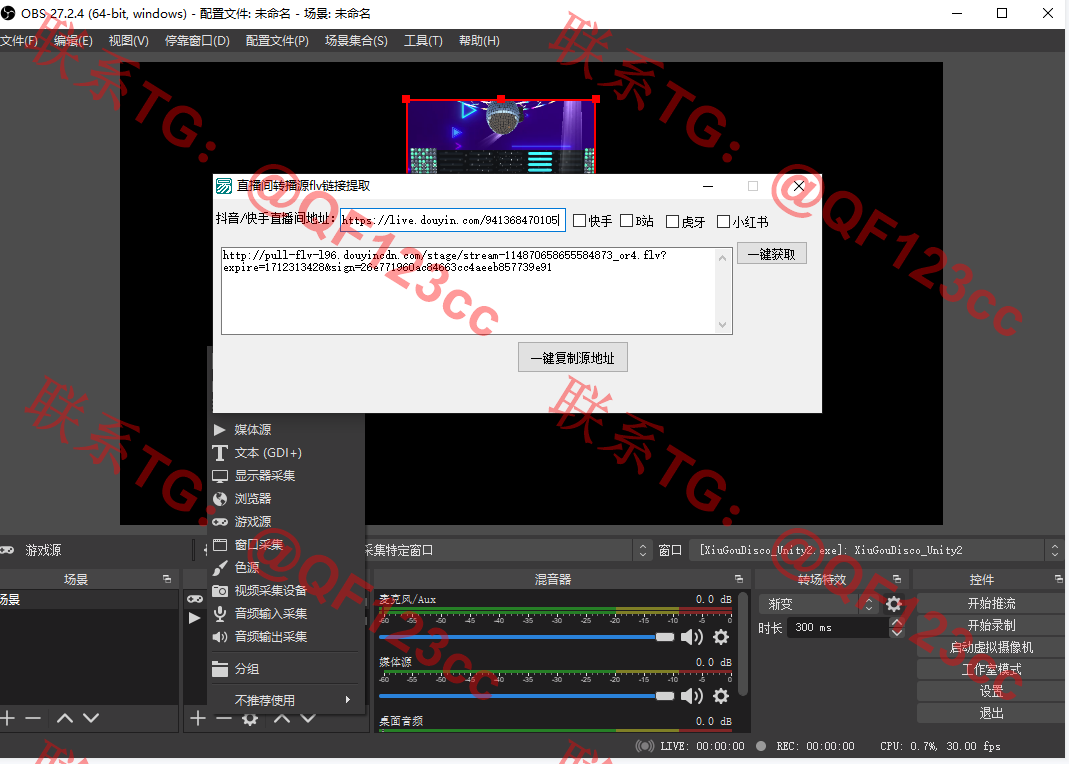
Task: Pop out the Scene Transitions dock icon
Action: coord(897,579)
